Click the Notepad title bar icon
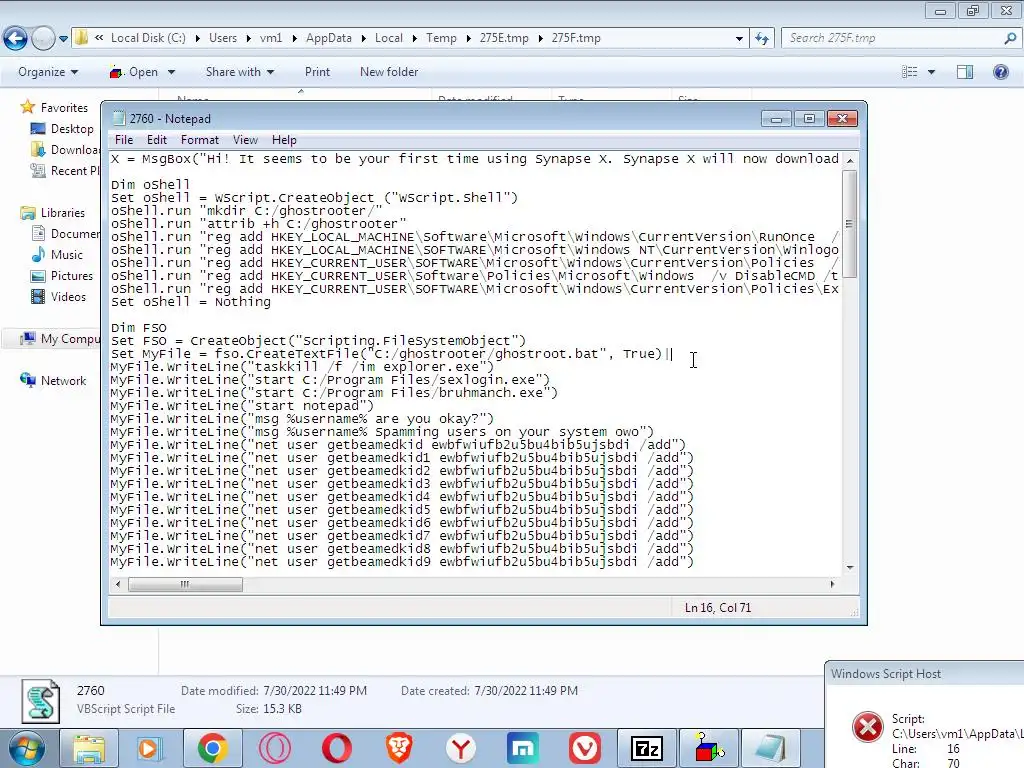Viewport: 1024px width, 768px height. pyautogui.click(x=118, y=118)
